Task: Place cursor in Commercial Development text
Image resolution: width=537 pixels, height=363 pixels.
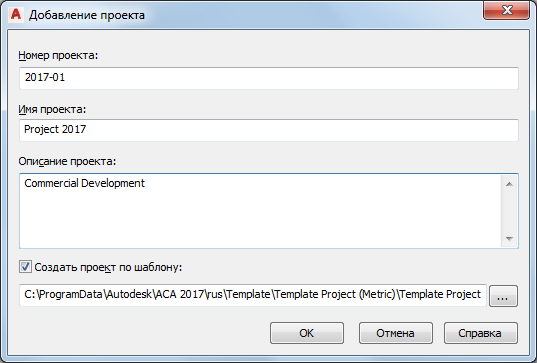Action: click(x=84, y=183)
